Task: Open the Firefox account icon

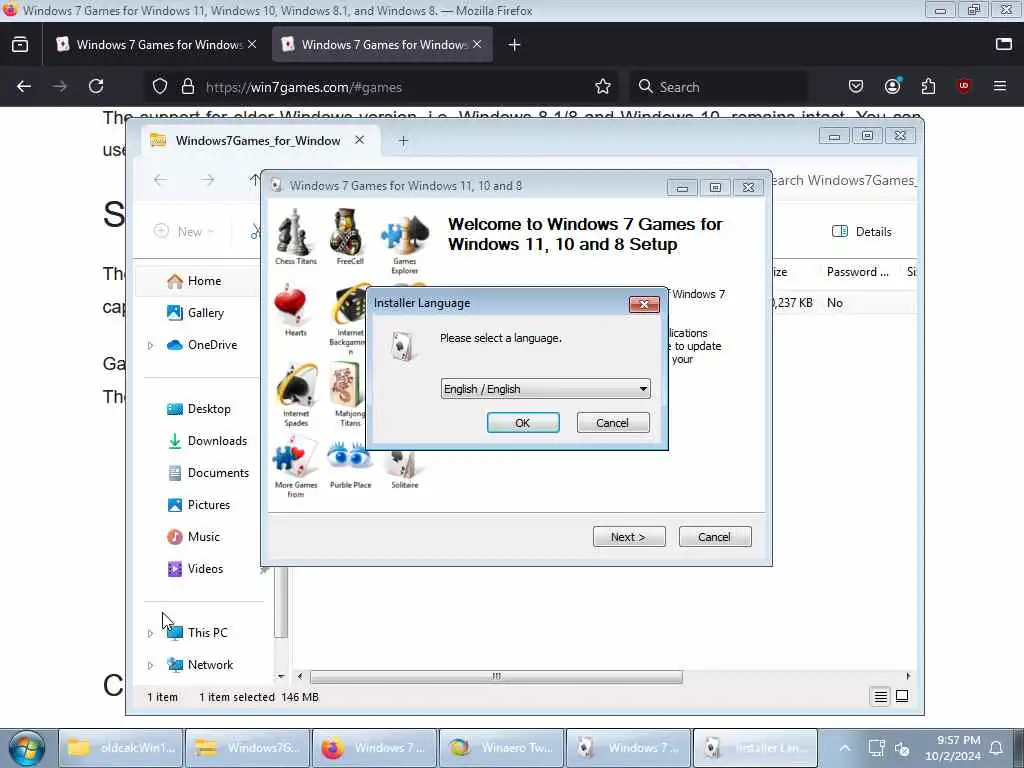Action: 892,86
